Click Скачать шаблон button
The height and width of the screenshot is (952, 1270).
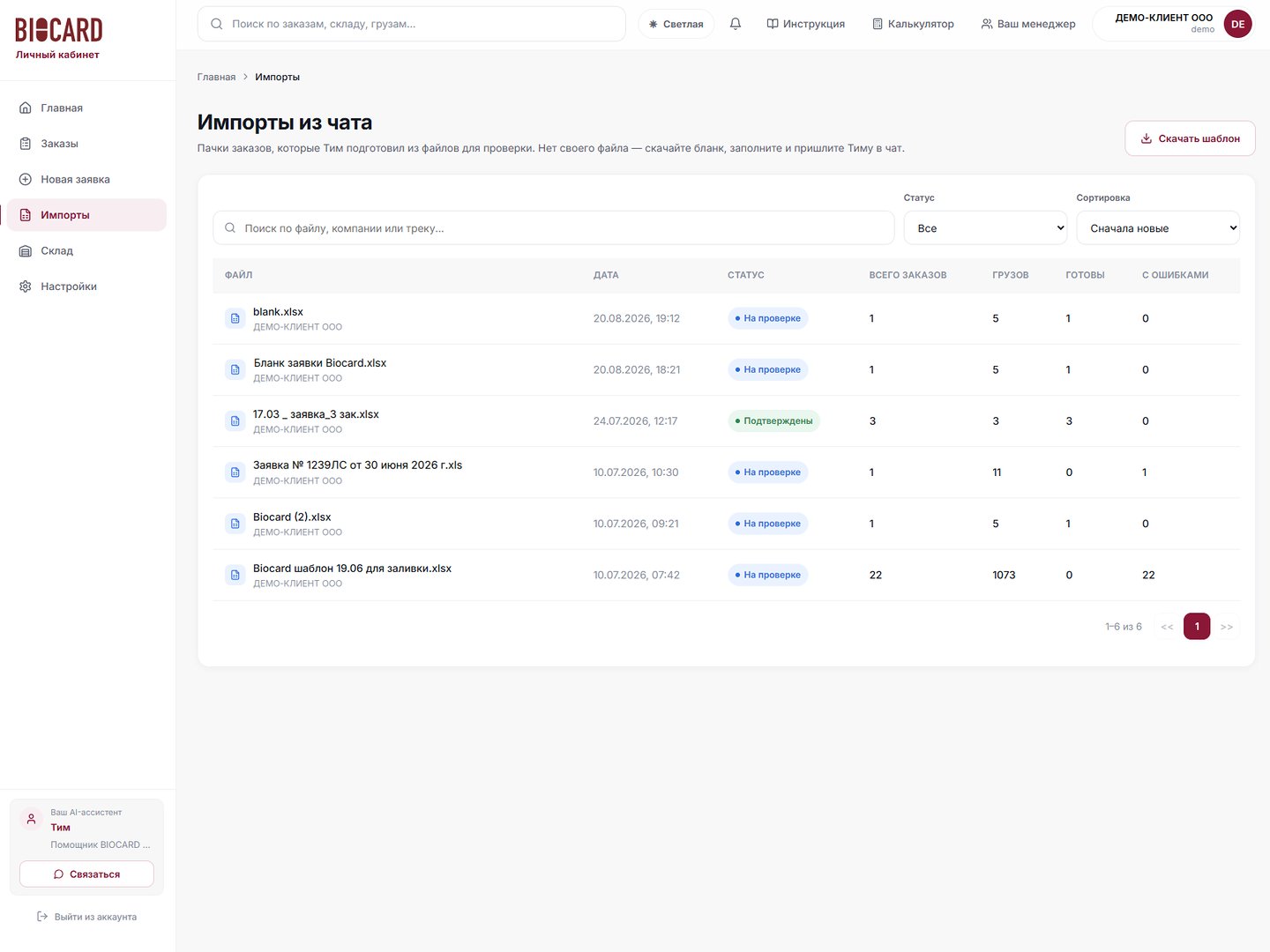click(x=1190, y=138)
